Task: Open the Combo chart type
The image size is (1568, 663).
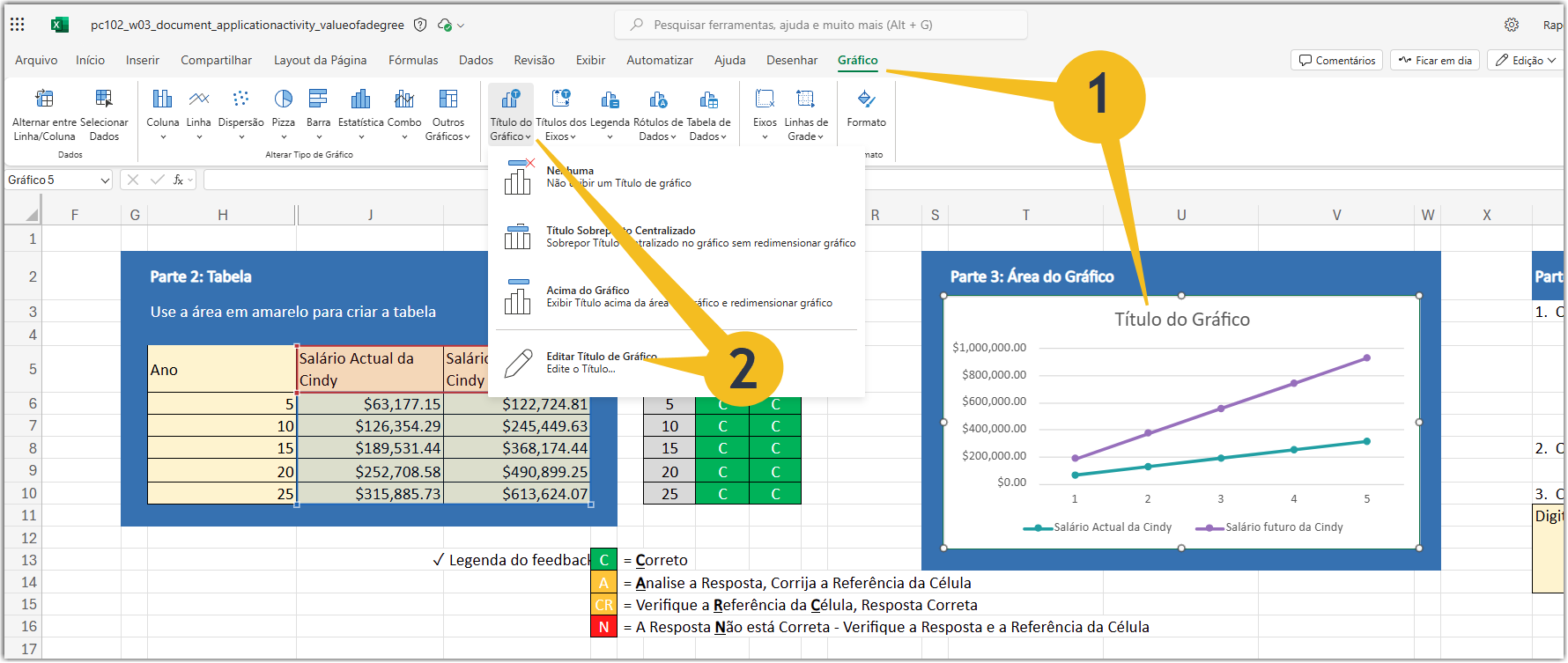Action: click(x=404, y=114)
